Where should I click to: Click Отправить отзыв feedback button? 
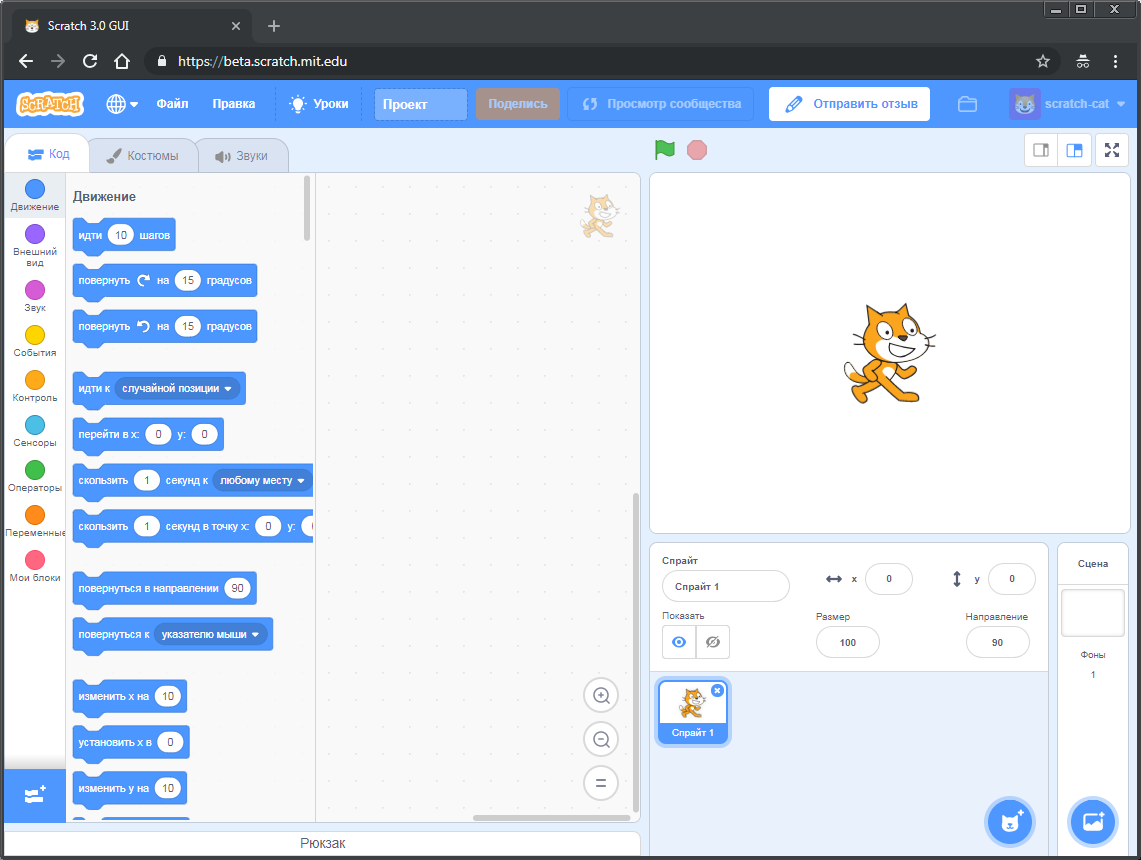pos(849,104)
